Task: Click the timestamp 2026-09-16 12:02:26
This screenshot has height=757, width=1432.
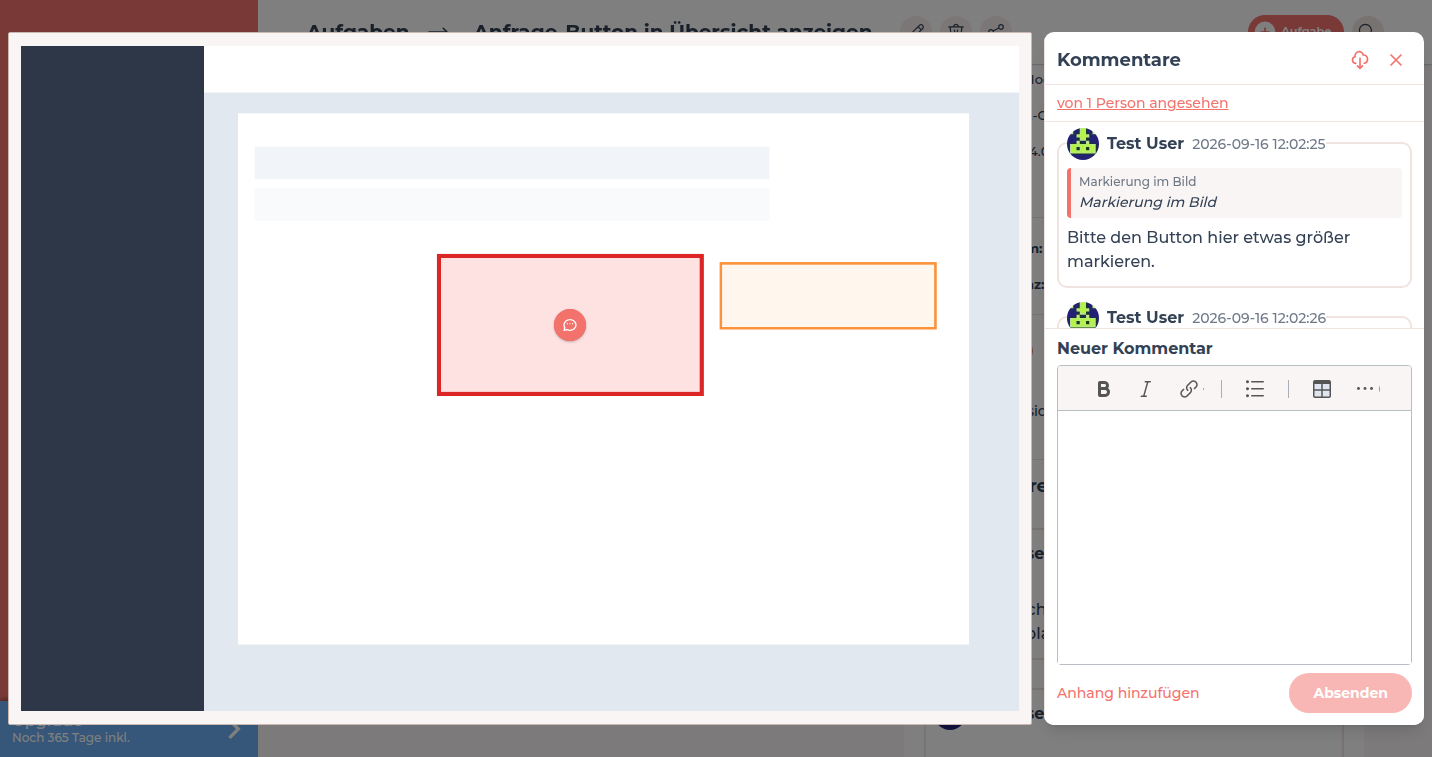Action: coord(1259,318)
